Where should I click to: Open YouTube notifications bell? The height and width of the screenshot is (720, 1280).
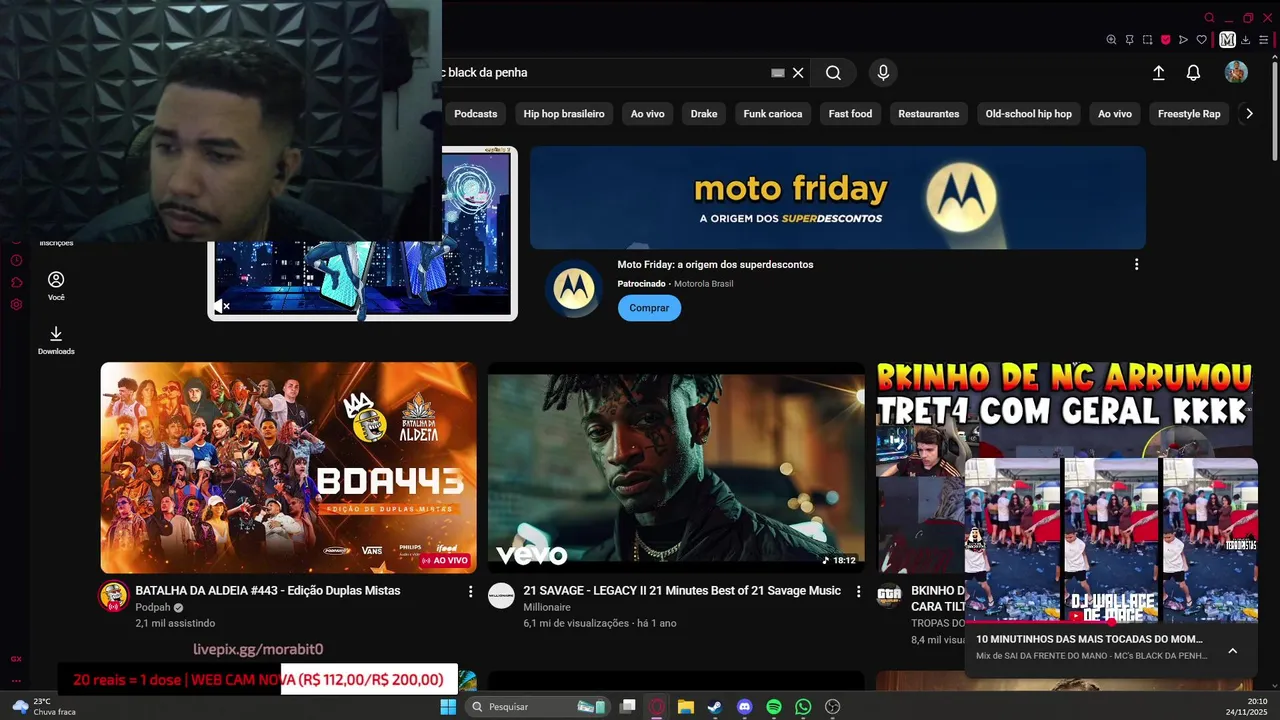coord(1193,73)
